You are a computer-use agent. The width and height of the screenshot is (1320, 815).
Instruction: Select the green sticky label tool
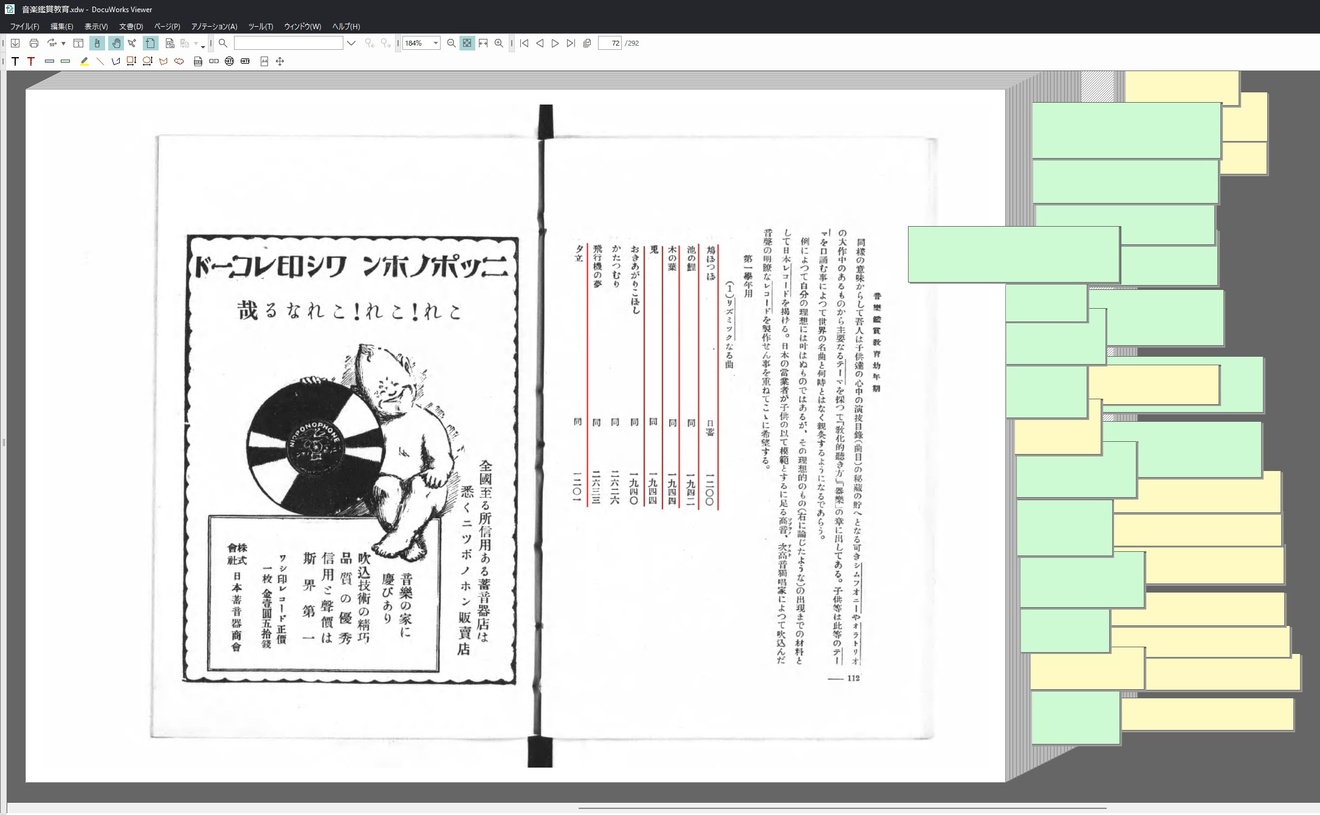click(x=65, y=61)
